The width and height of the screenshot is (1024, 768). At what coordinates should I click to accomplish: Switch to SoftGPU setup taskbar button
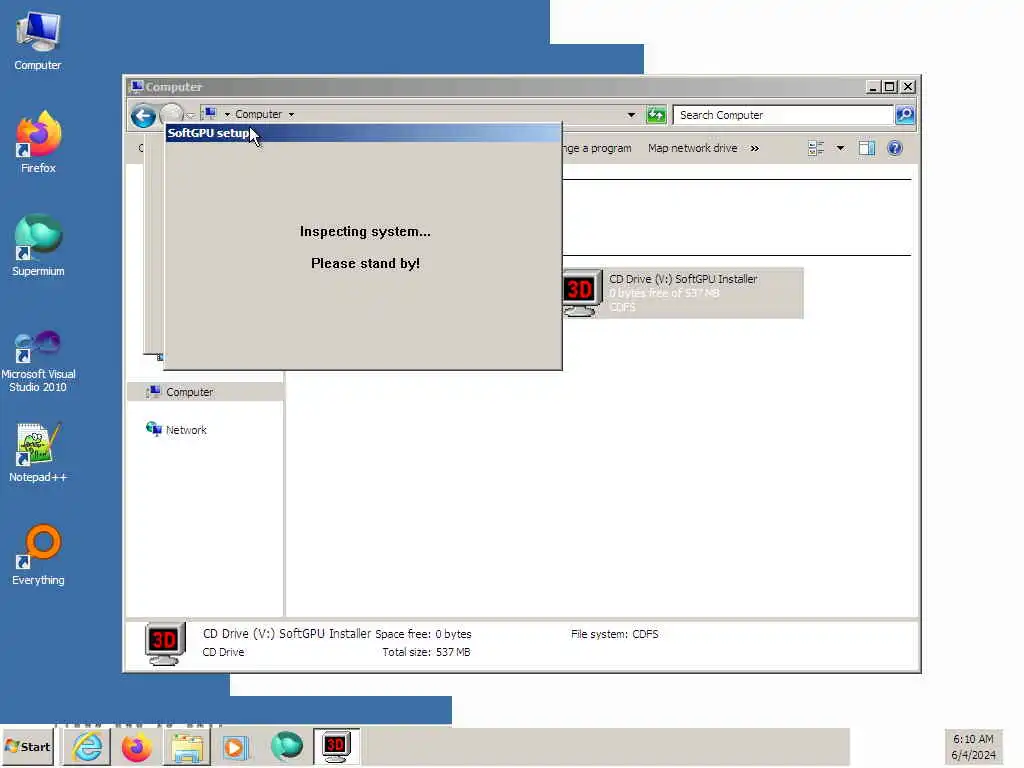(x=336, y=746)
